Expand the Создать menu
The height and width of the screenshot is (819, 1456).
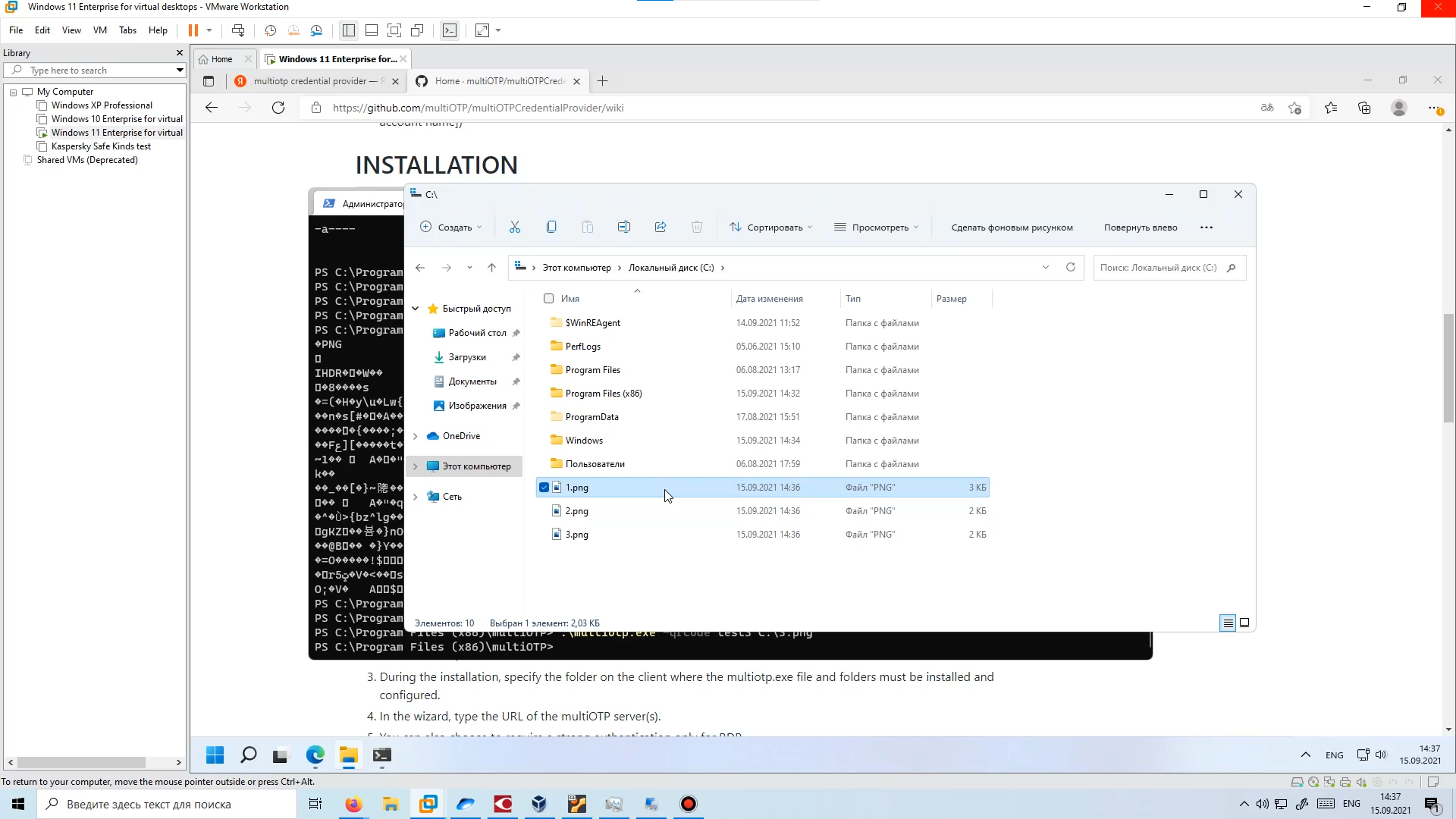pos(451,227)
